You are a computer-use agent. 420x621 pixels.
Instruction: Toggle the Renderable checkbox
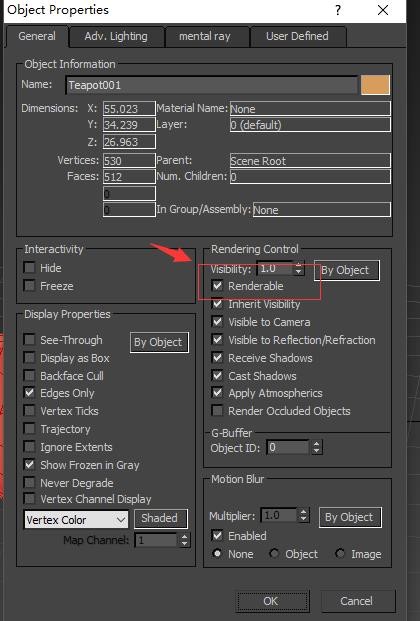pyautogui.click(x=217, y=286)
